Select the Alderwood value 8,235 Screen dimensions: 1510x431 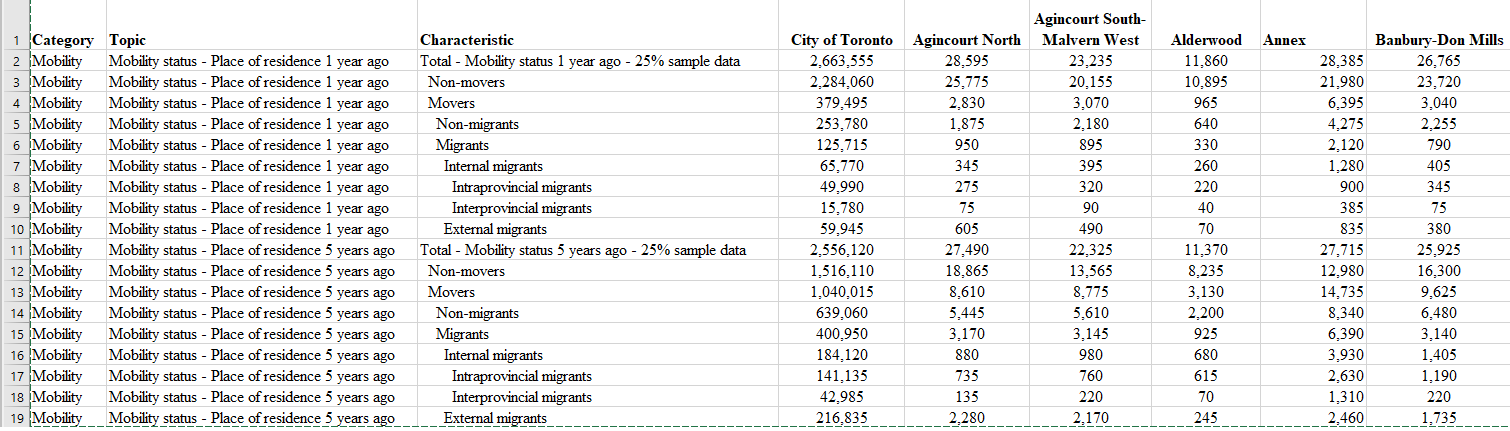[x=1207, y=271]
